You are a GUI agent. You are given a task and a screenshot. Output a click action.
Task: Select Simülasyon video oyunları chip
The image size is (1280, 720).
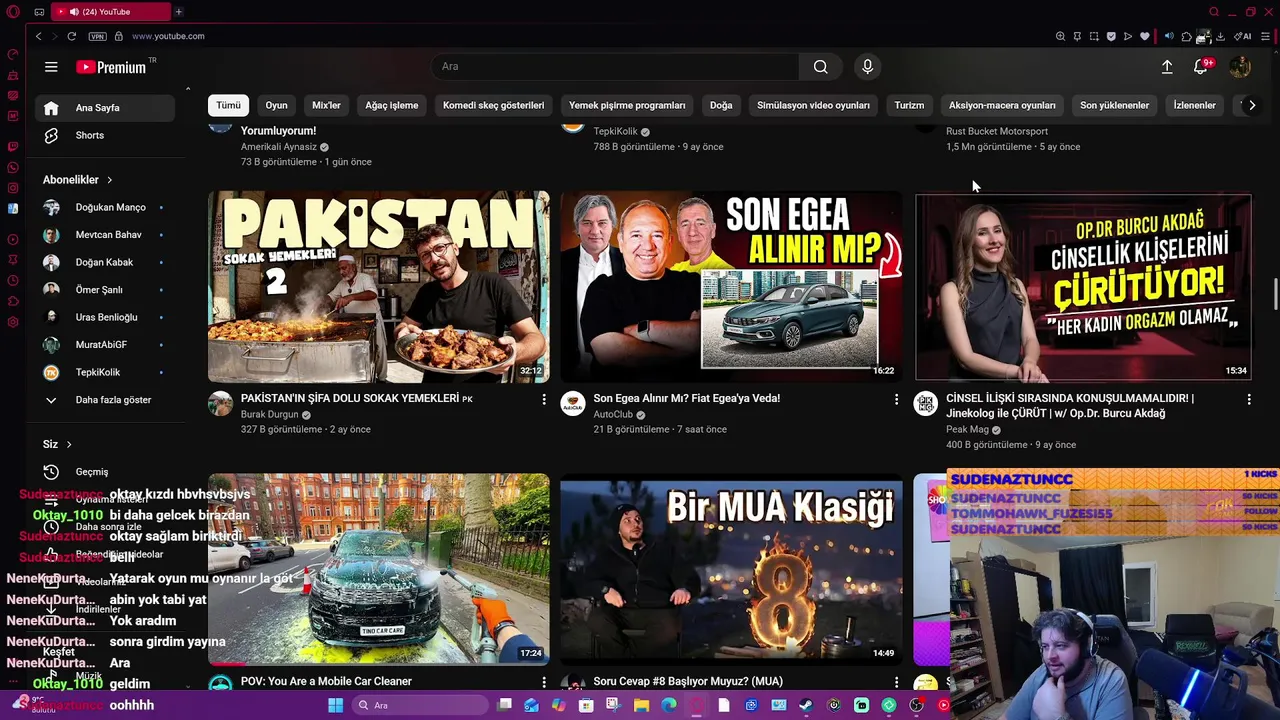[813, 105]
